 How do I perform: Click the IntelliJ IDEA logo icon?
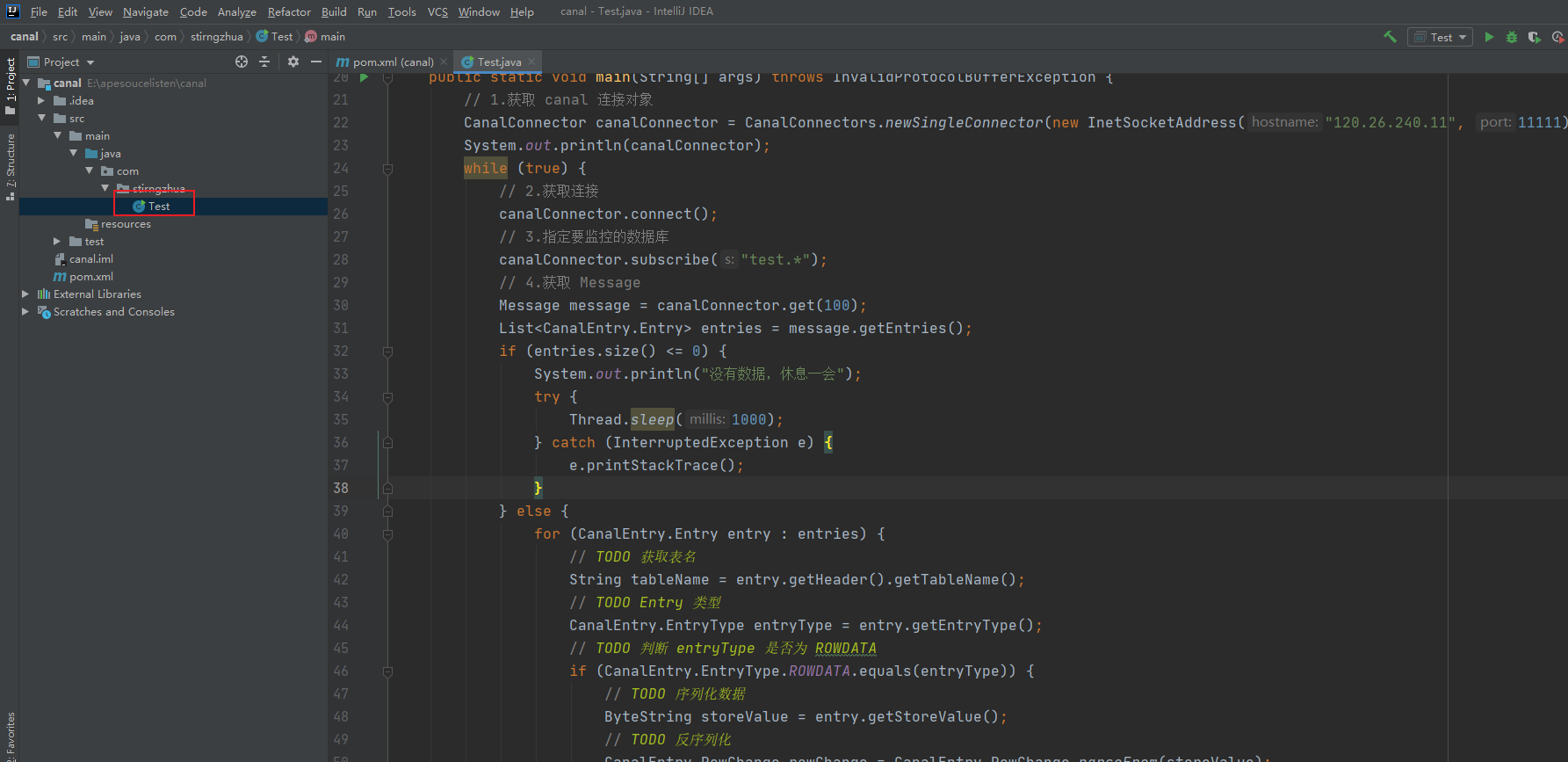pos(12,11)
